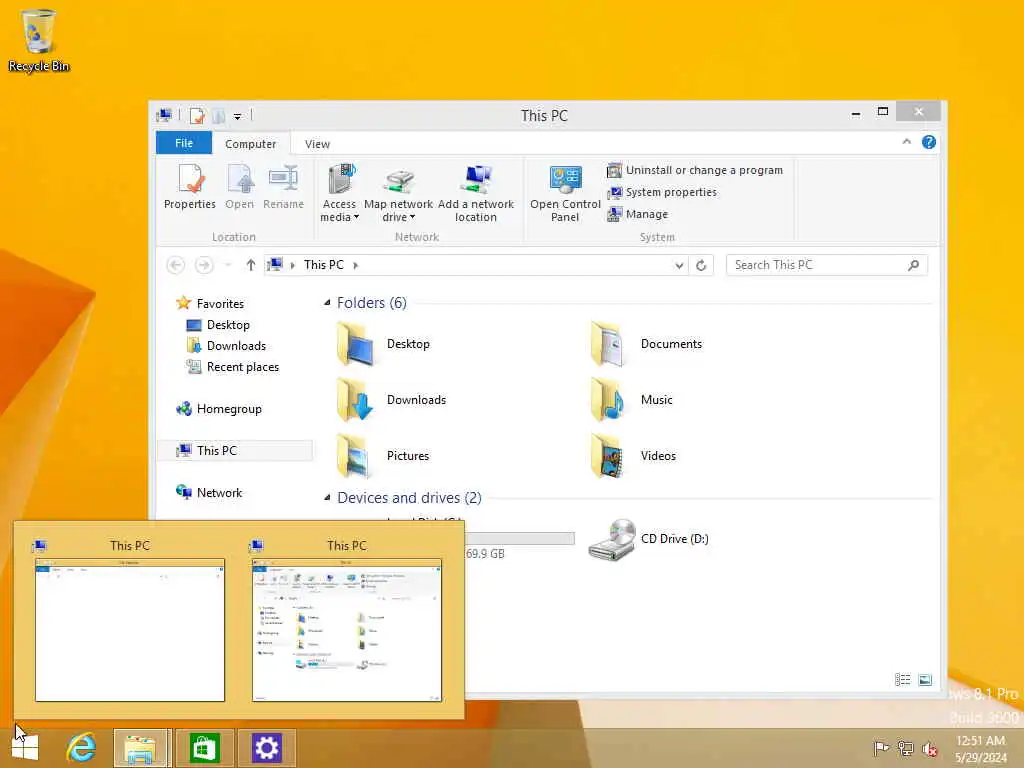Viewport: 1024px width, 768px height.
Task: Open the File ribbon tab
Action: pos(184,143)
